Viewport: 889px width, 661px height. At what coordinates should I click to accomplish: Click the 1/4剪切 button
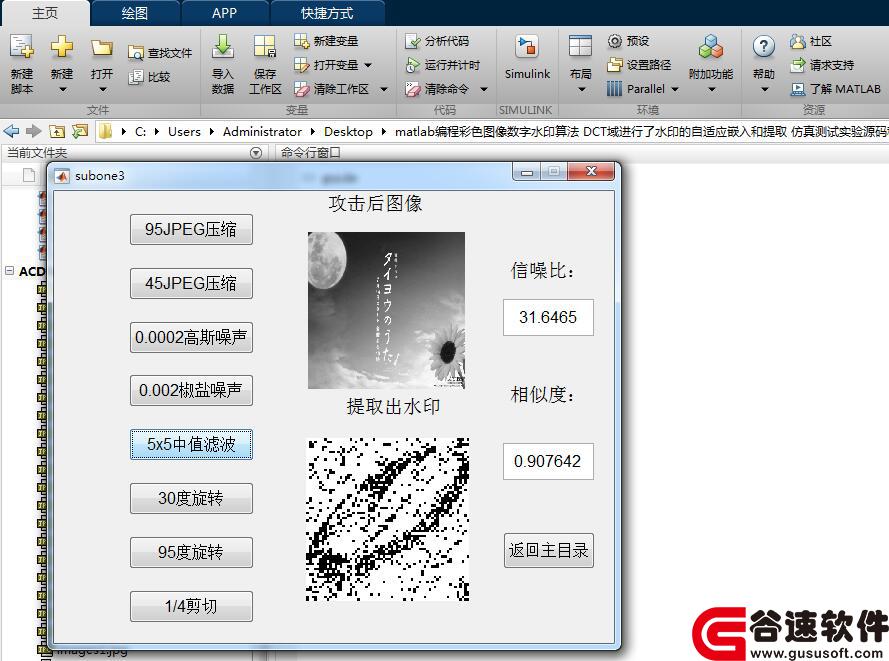click(191, 607)
